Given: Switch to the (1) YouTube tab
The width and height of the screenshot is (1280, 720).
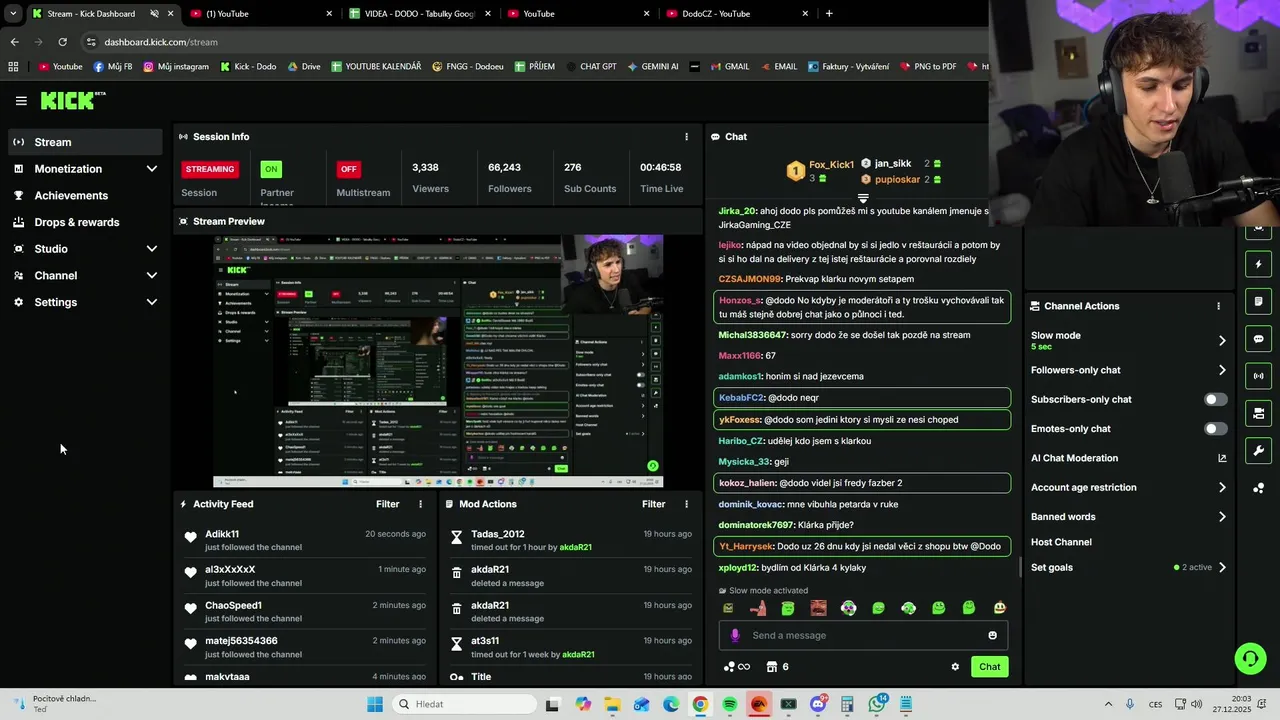Looking at the screenshot, I should (260, 14).
